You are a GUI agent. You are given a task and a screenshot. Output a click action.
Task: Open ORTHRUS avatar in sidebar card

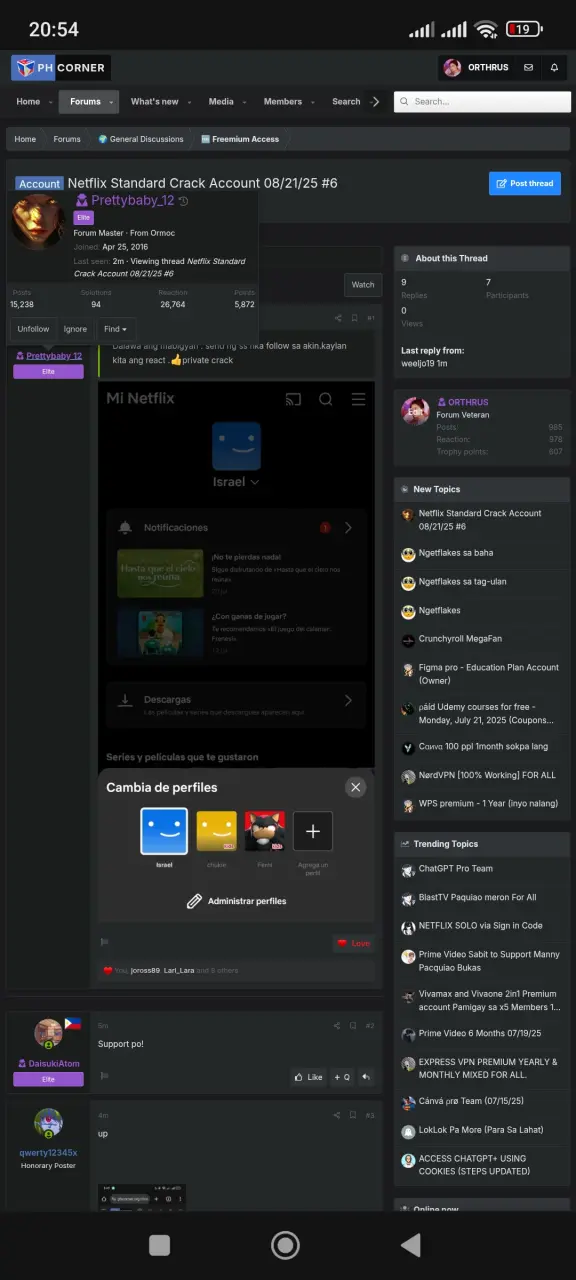(x=415, y=411)
